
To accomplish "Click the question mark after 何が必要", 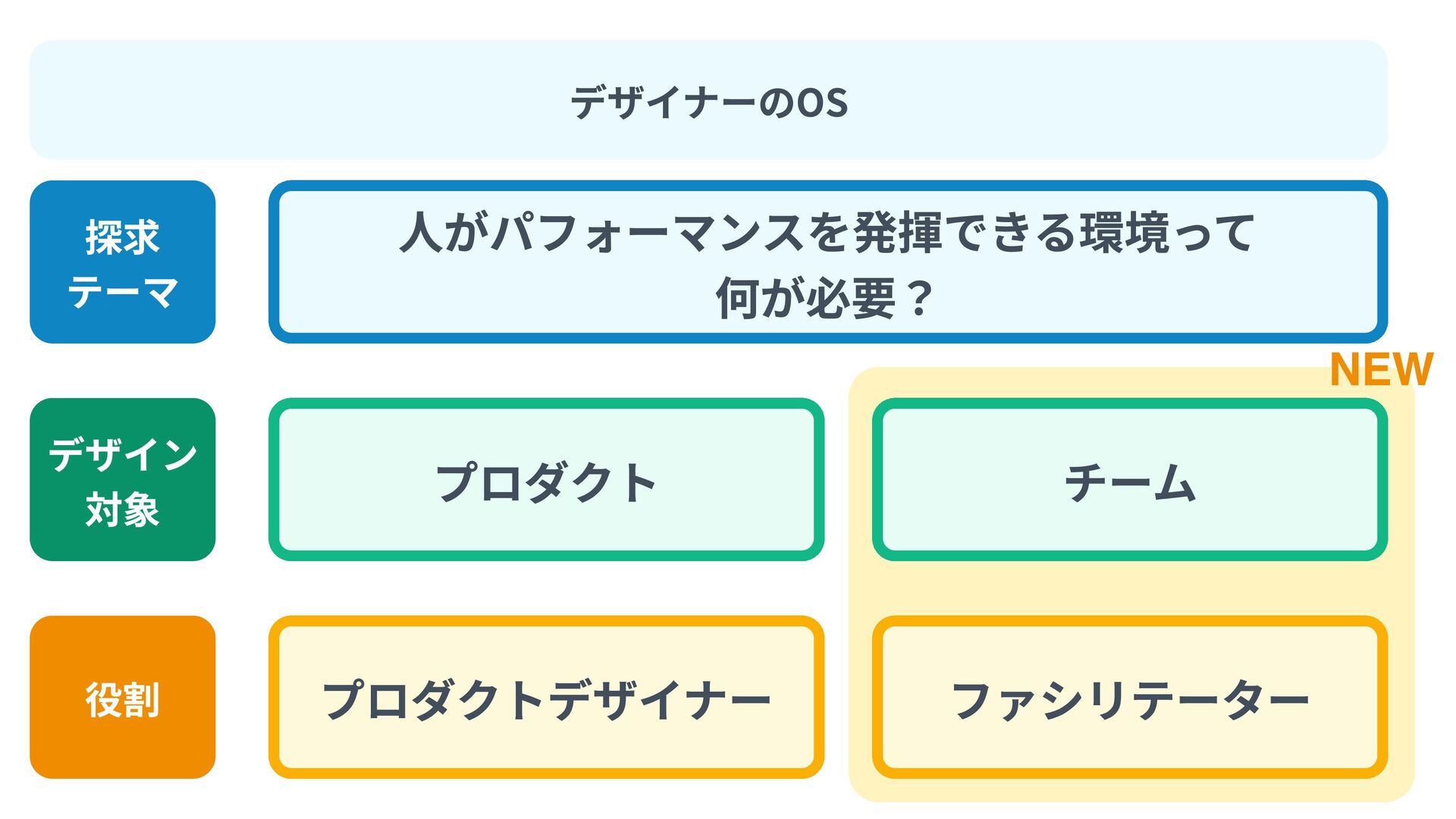I will [x=920, y=299].
